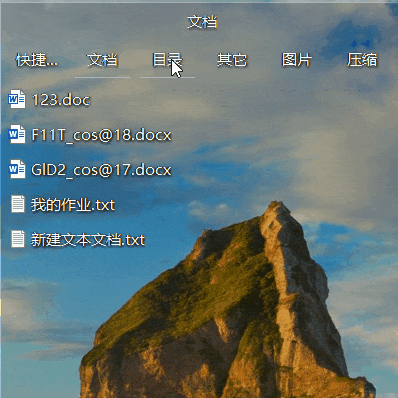This screenshot has width=398, height=398.
Task: Switch to the 目录 tab
Action: (x=167, y=60)
